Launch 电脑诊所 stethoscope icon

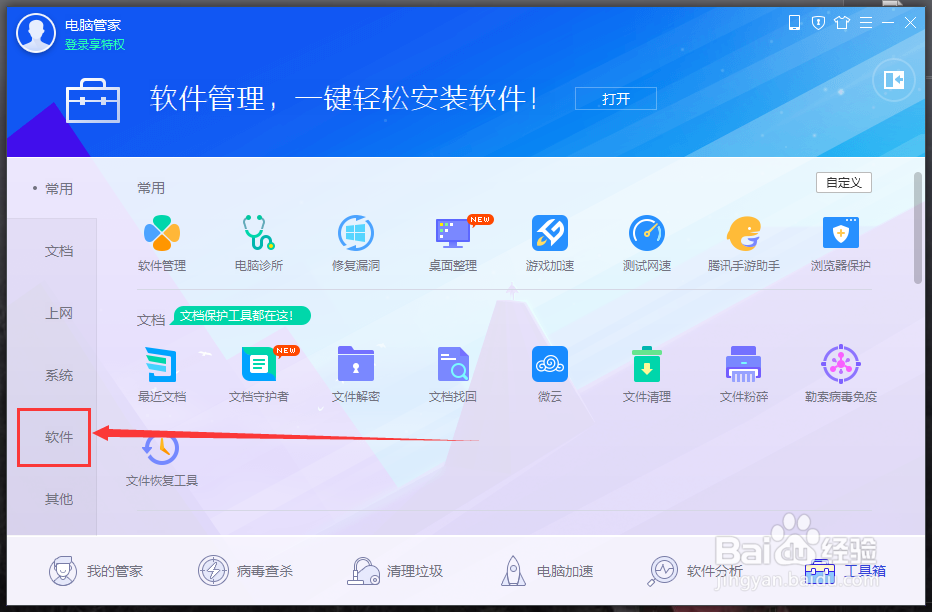[259, 233]
